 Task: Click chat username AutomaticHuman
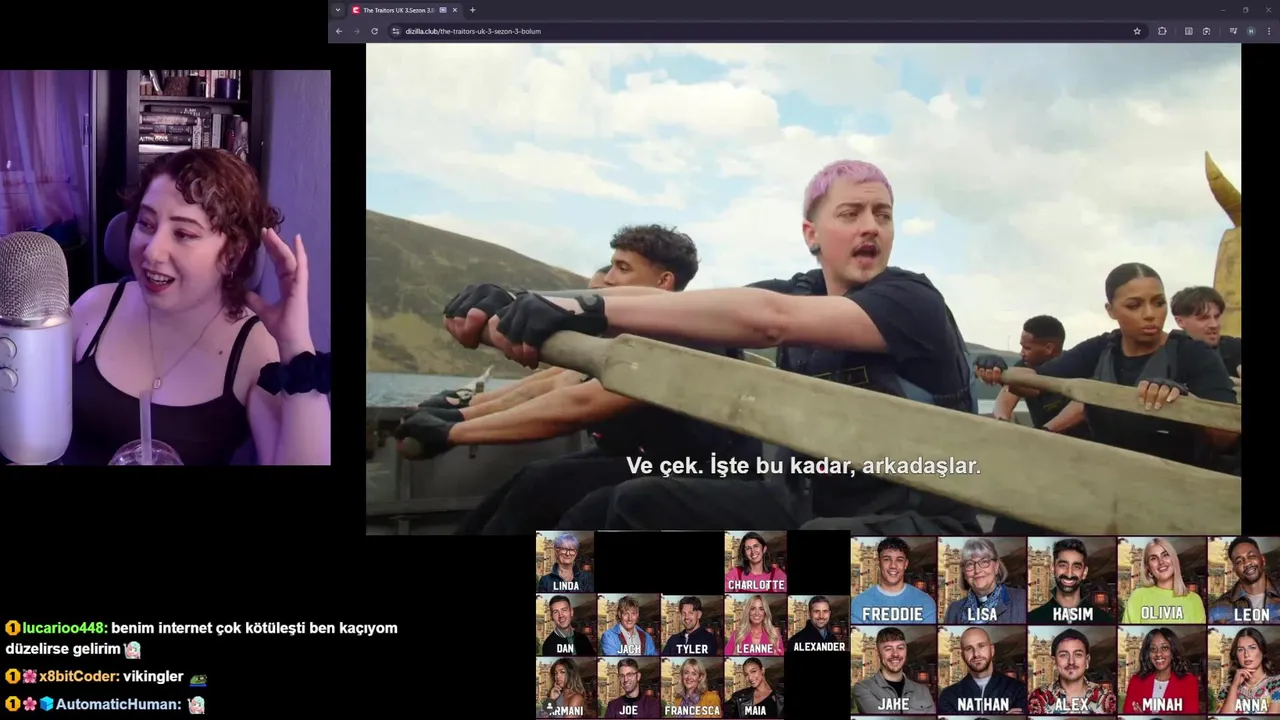[x=118, y=704]
